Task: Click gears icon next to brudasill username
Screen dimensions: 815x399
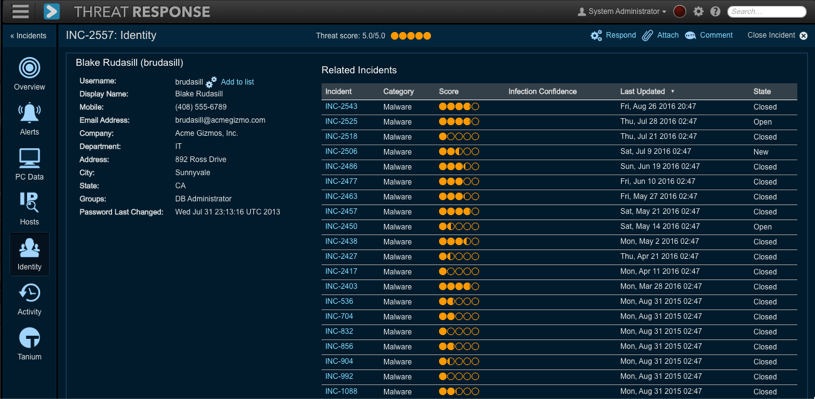Action: click(x=211, y=82)
